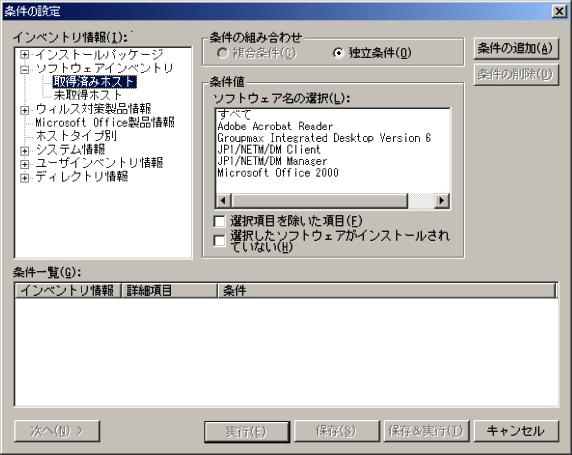
Task: Click the 次へ button
Action: pyautogui.click(x=57, y=431)
